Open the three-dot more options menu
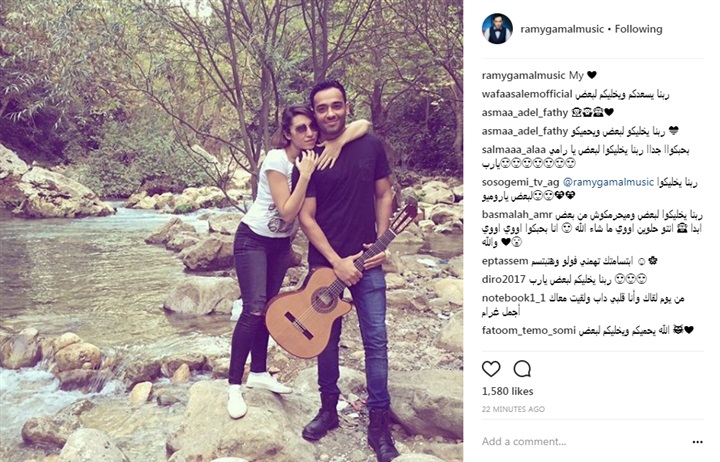 click(698, 442)
